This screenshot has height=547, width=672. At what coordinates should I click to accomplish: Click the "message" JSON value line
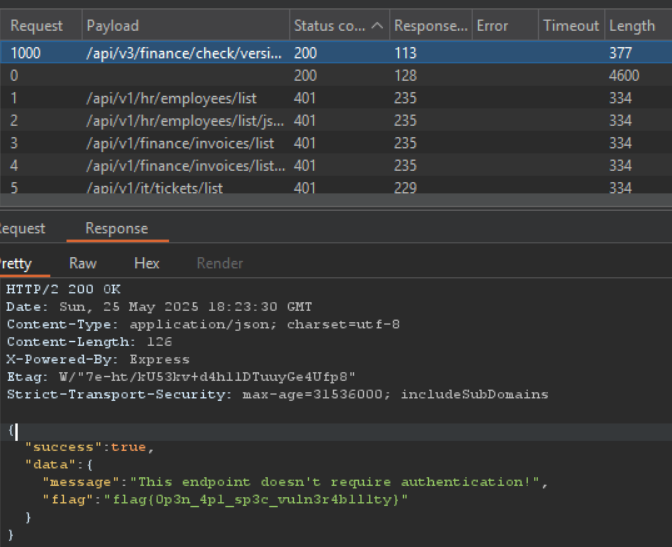click(x=295, y=482)
